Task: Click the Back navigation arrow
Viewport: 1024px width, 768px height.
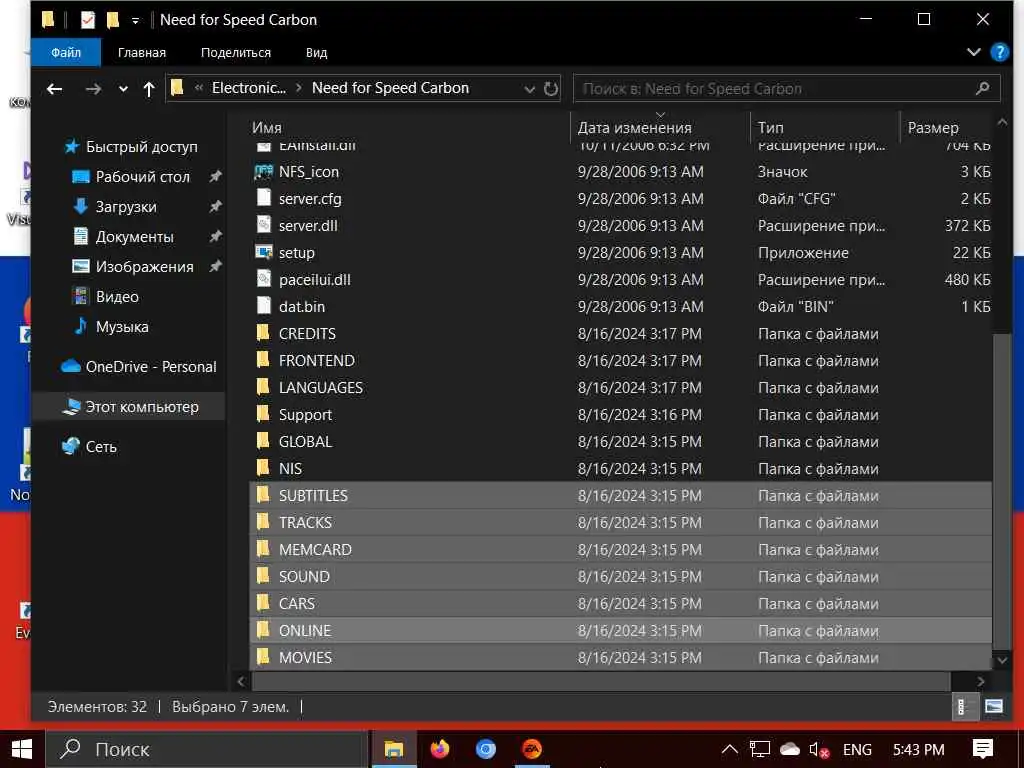Action: click(x=54, y=89)
